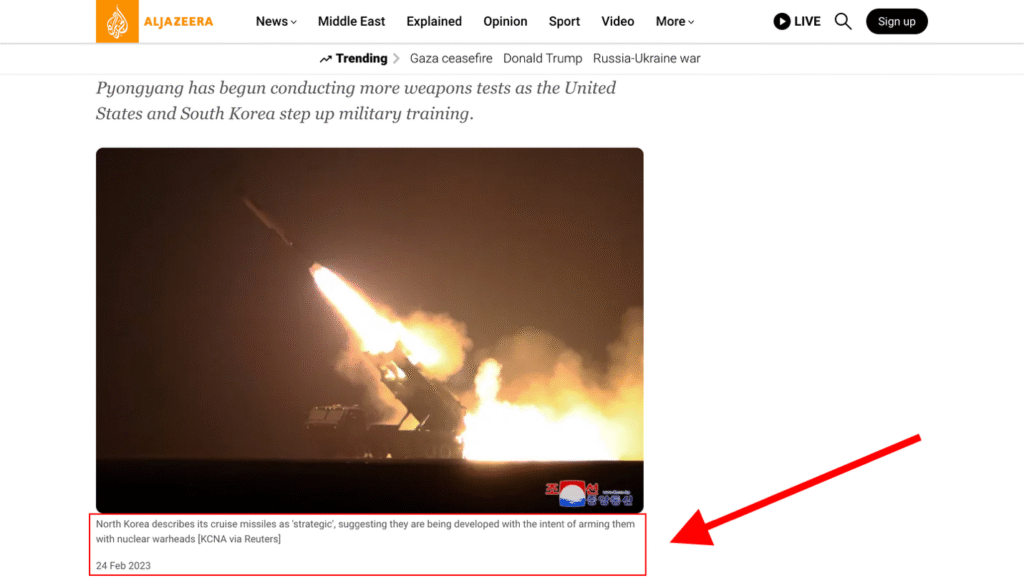
Task: Click the LIVE play circle icon
Action: 782,22
